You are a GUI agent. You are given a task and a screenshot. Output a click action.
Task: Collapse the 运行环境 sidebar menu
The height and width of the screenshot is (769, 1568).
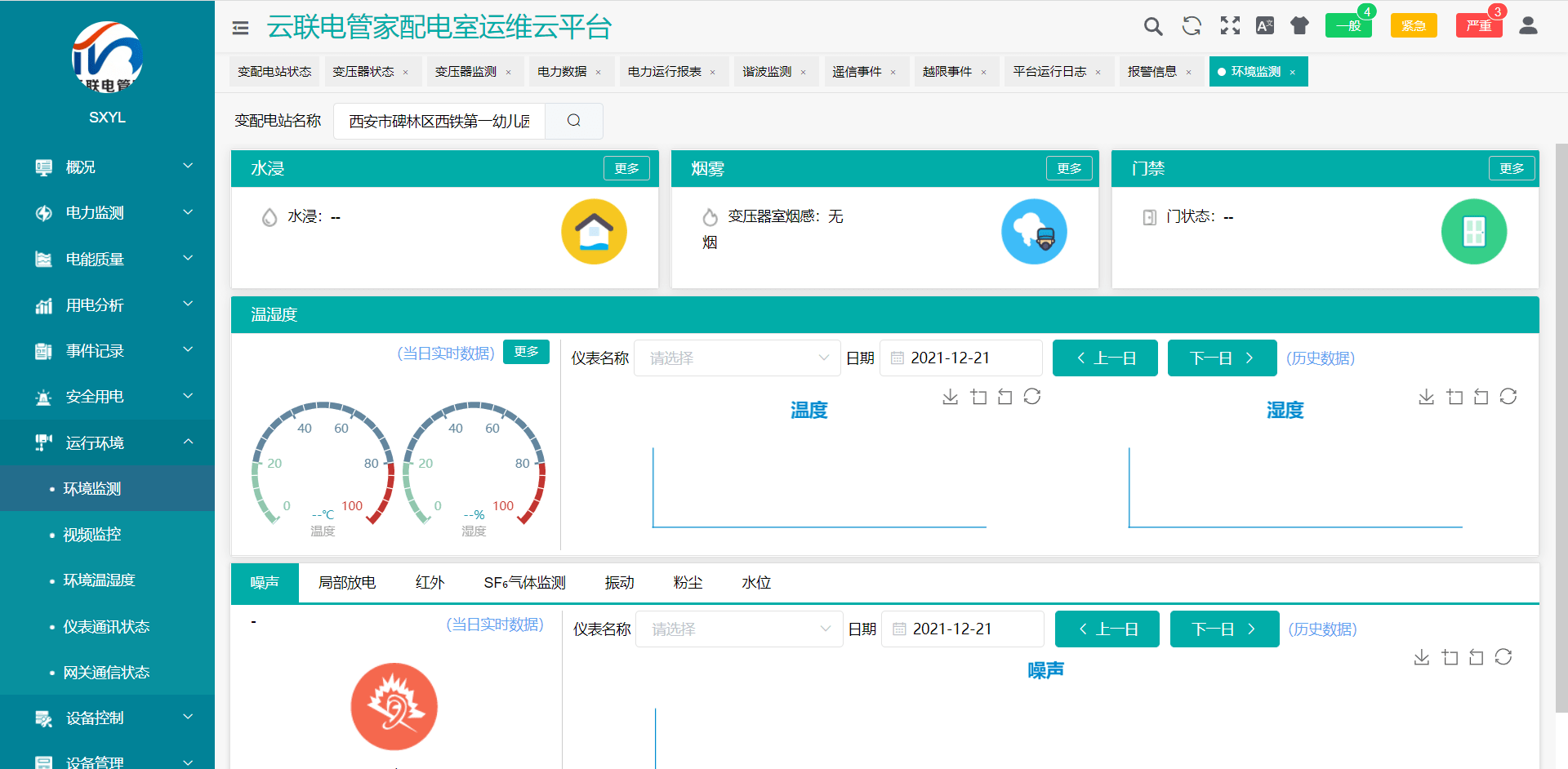pos(107,443)
